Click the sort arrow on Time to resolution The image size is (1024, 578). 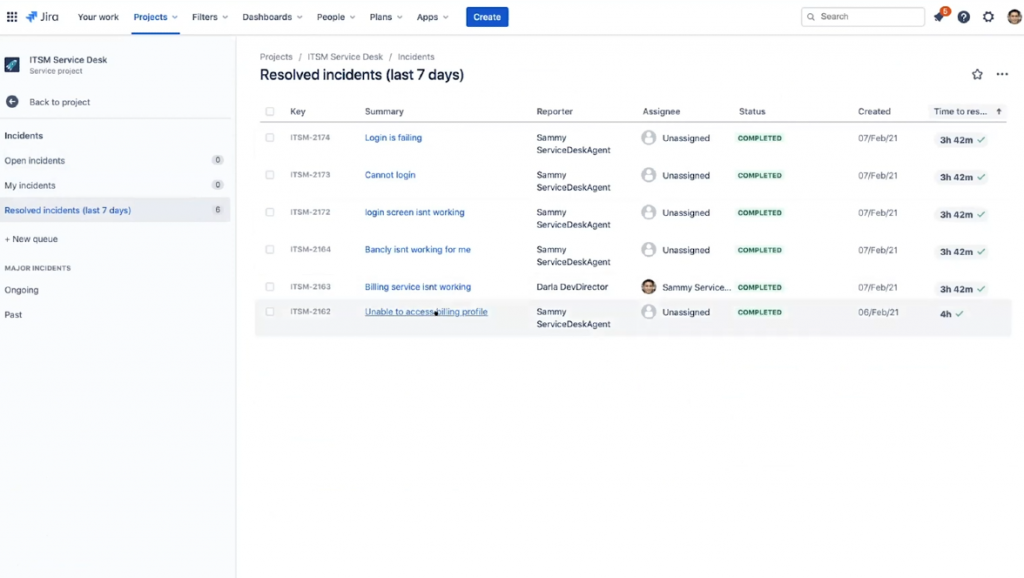999,112
